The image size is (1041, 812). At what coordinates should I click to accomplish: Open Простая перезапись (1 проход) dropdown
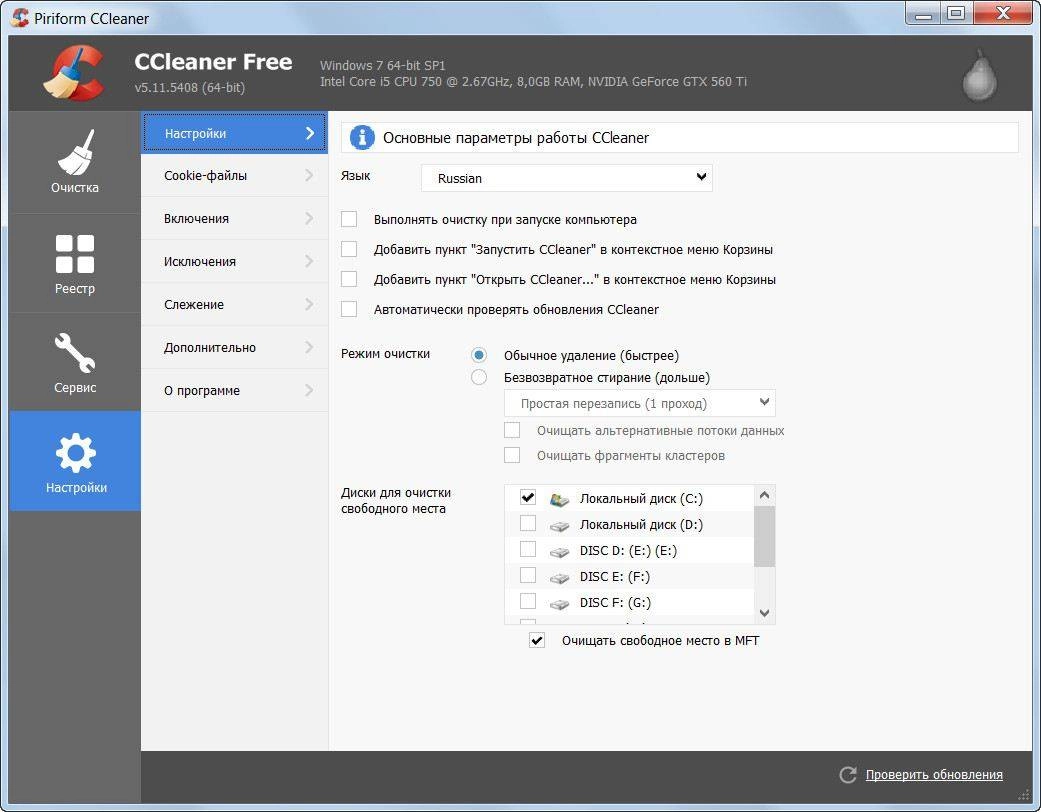639,403
